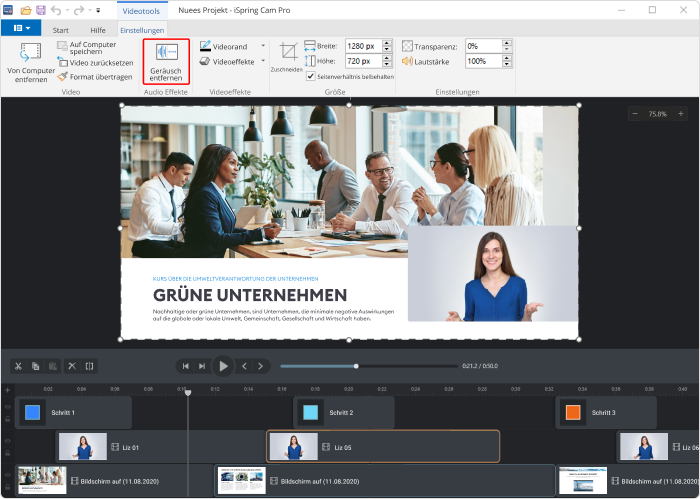700x499 pixels.
Task: Click the Höhe input field
Action: point(363,61)
